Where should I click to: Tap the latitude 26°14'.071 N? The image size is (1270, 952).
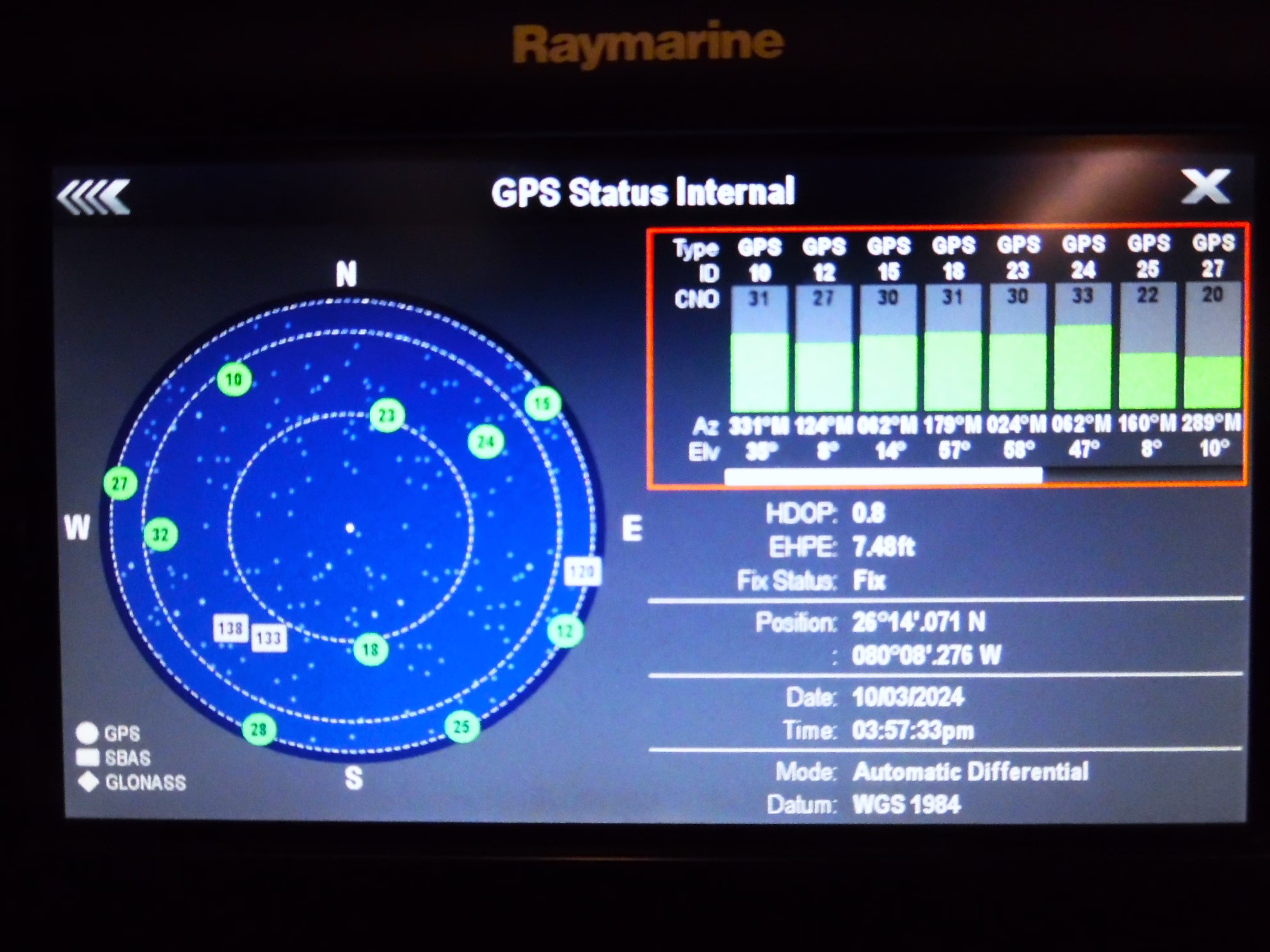click(x=919, y=622)
